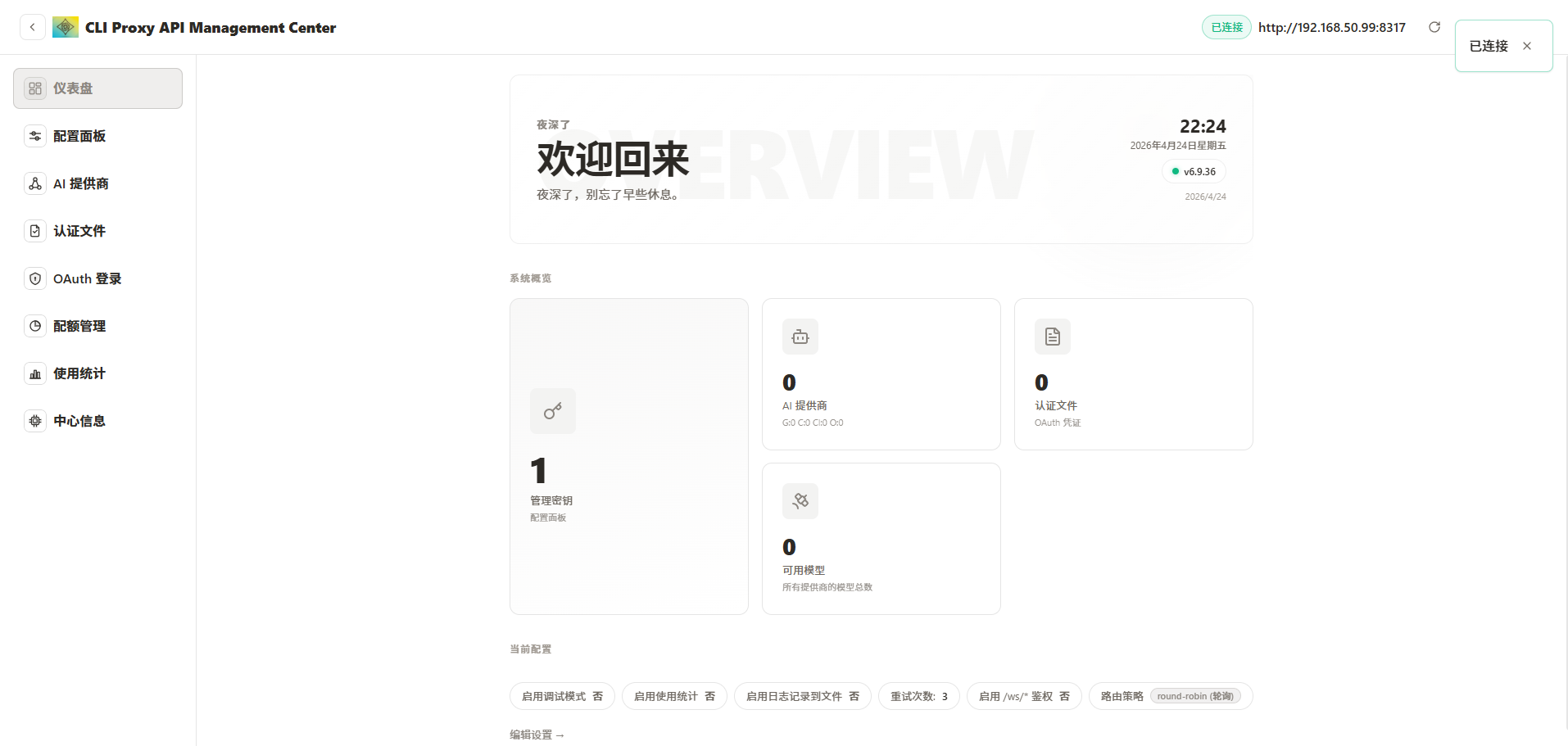Click the back chevron button in header
Viewport: 1568px width, 746px height.
click(x=32, y=27)
